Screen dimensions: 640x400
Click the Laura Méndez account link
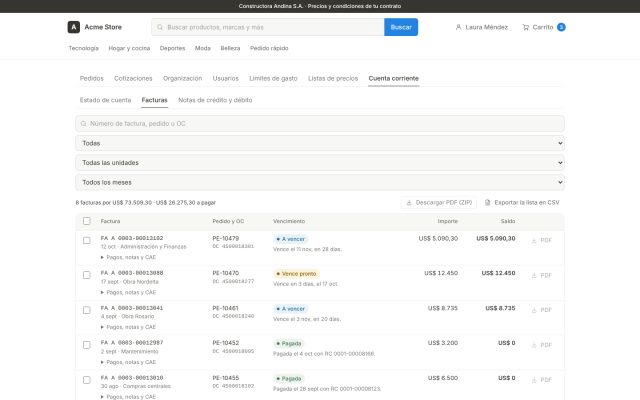tap(482, 27)
